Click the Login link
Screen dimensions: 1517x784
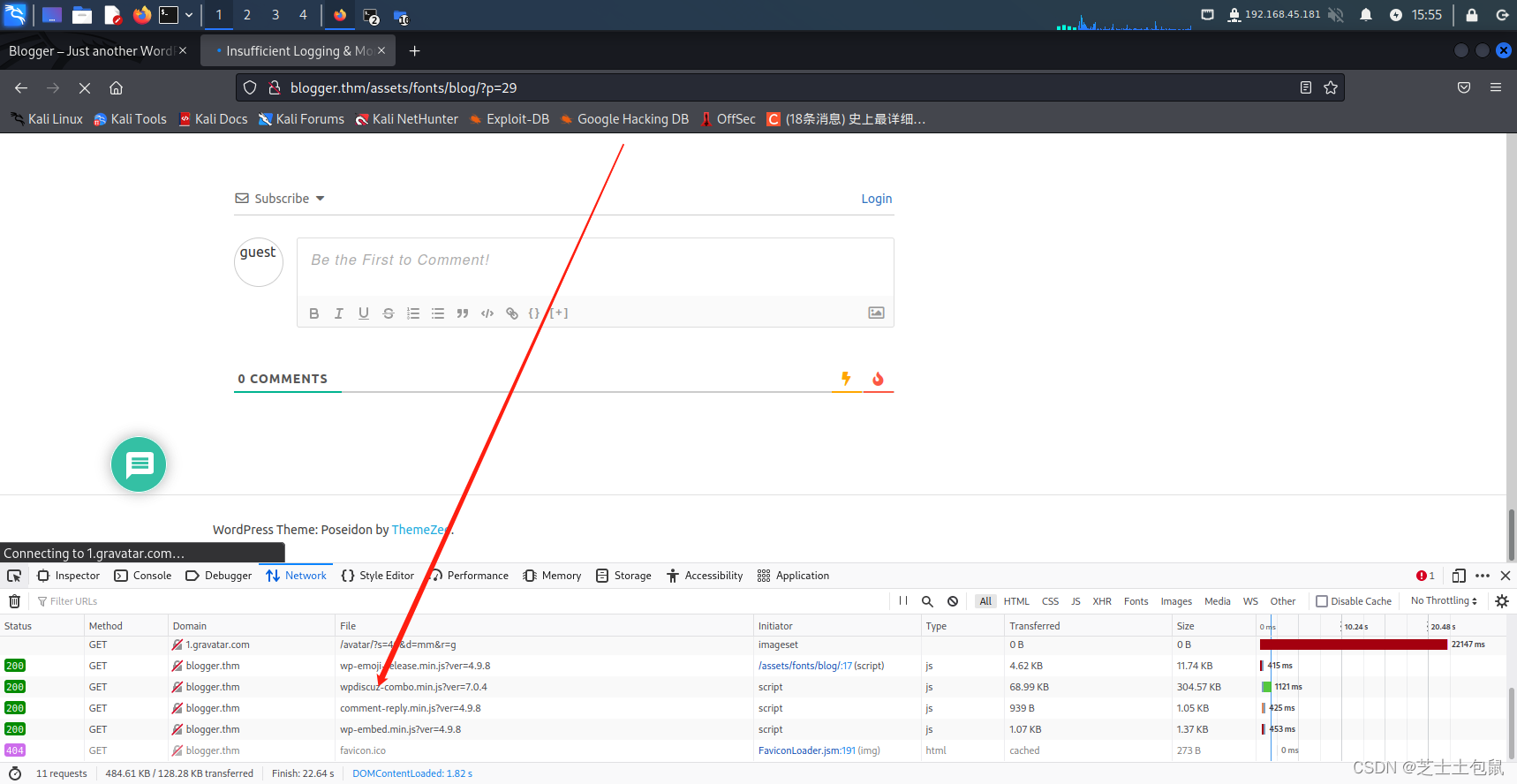(877, 199)
